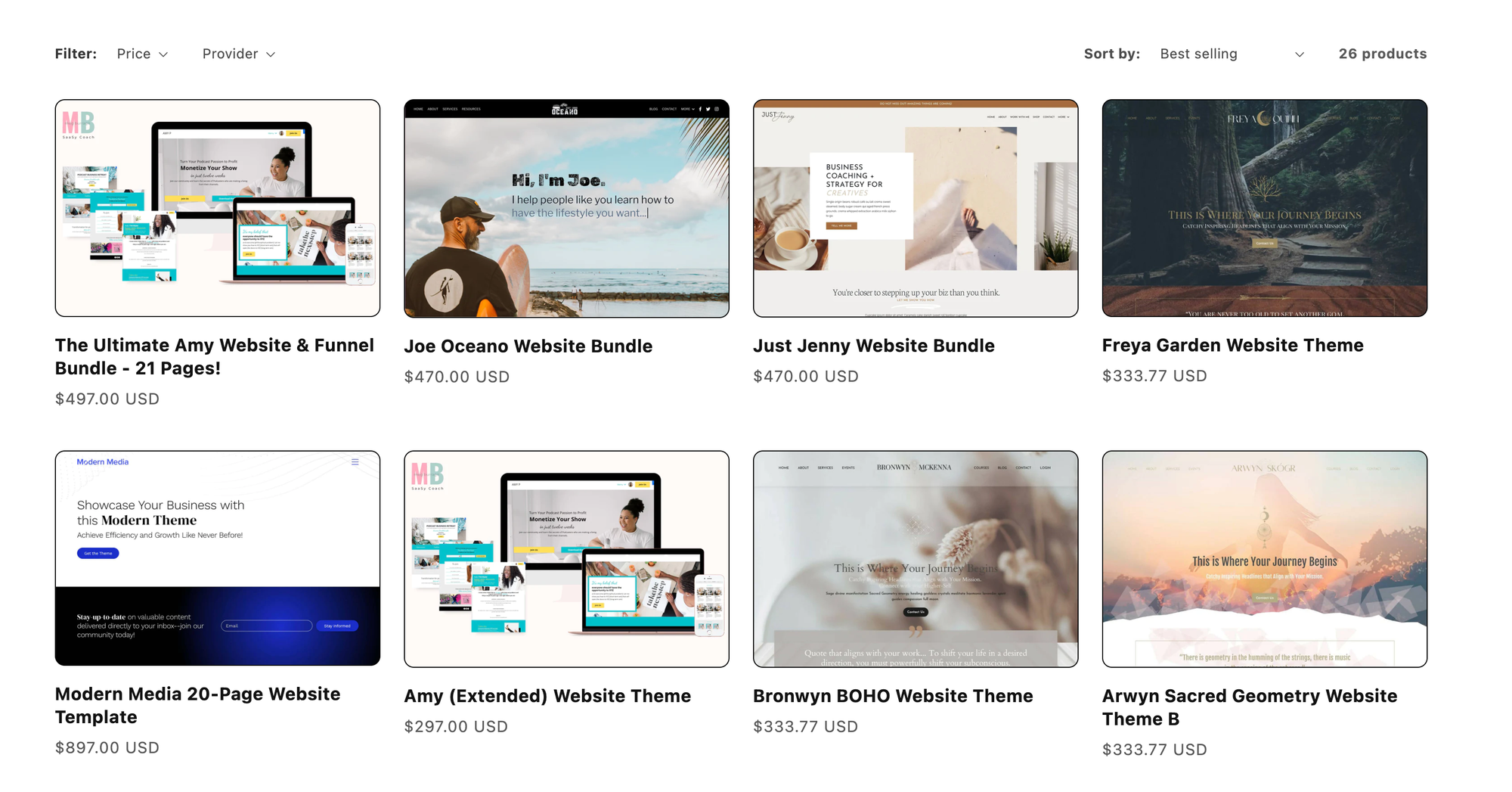Viewport: 1512px width, 792px height.
Task: Click the MB SaaSy Coach logo on Amy bundle
Action: (x=78, y=123)
